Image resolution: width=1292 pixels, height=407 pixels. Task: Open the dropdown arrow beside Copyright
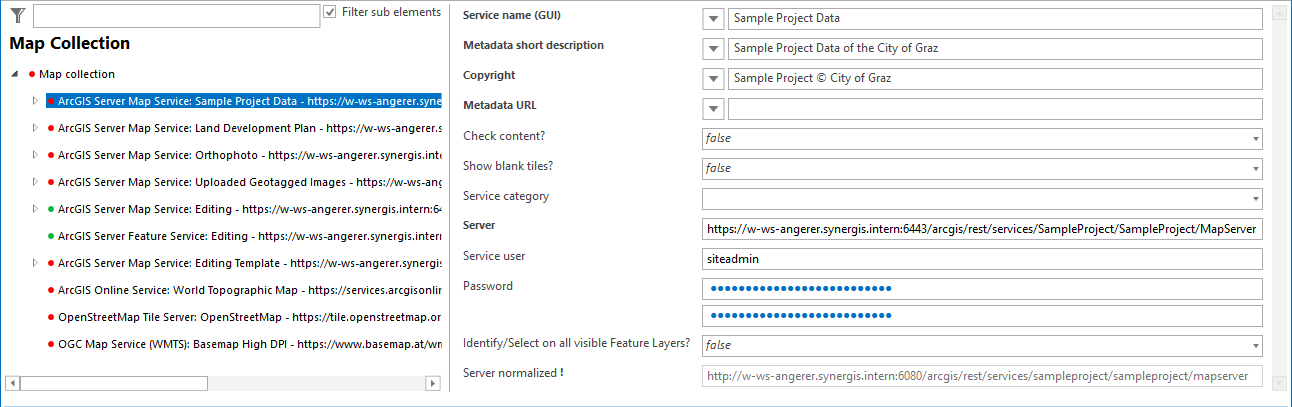point(713,78)
